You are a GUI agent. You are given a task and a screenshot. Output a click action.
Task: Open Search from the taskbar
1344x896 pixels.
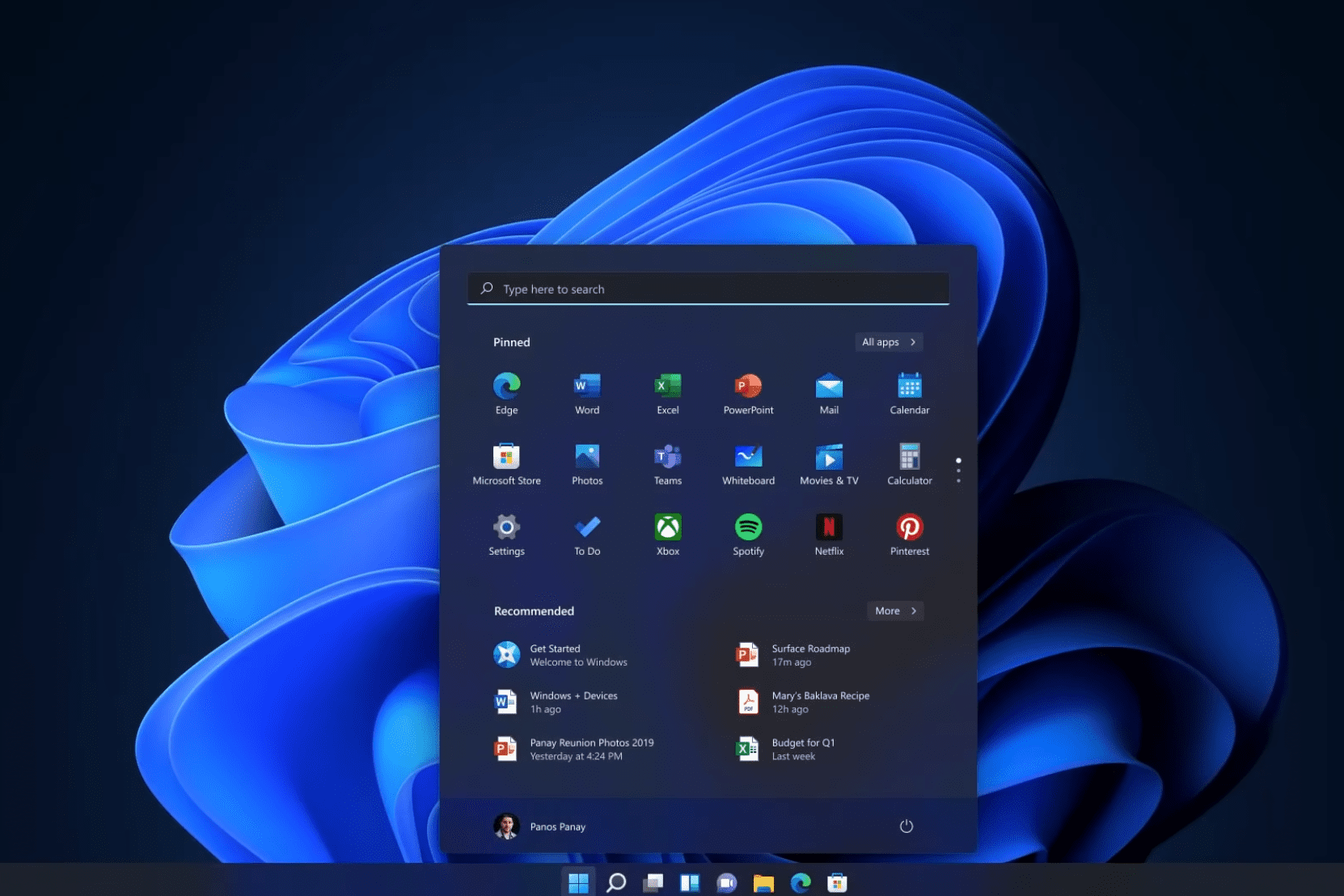[616, 882]
